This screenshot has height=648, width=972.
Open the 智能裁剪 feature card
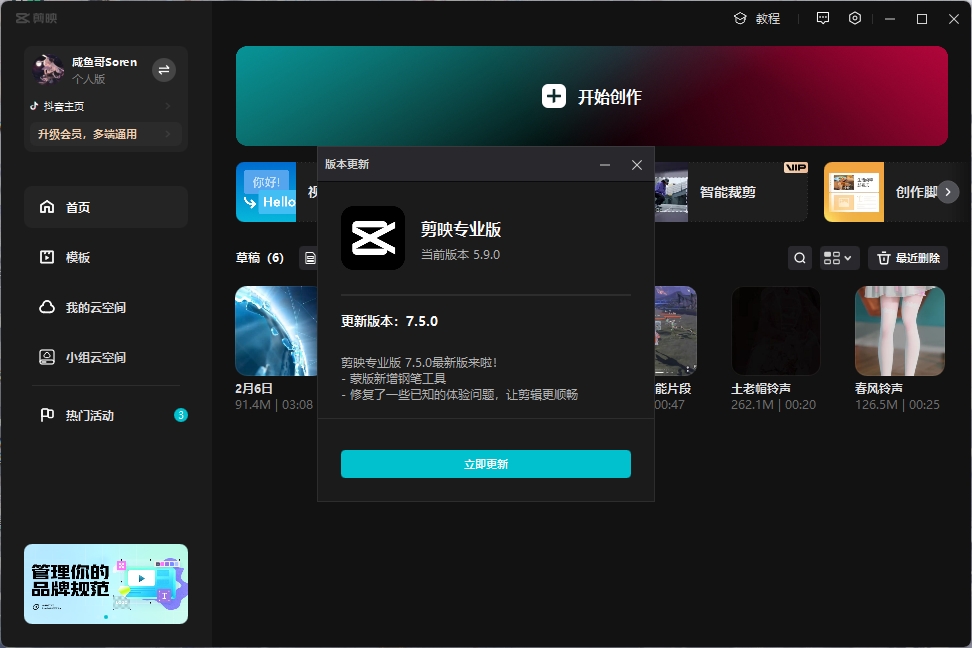tap(731, 192)
